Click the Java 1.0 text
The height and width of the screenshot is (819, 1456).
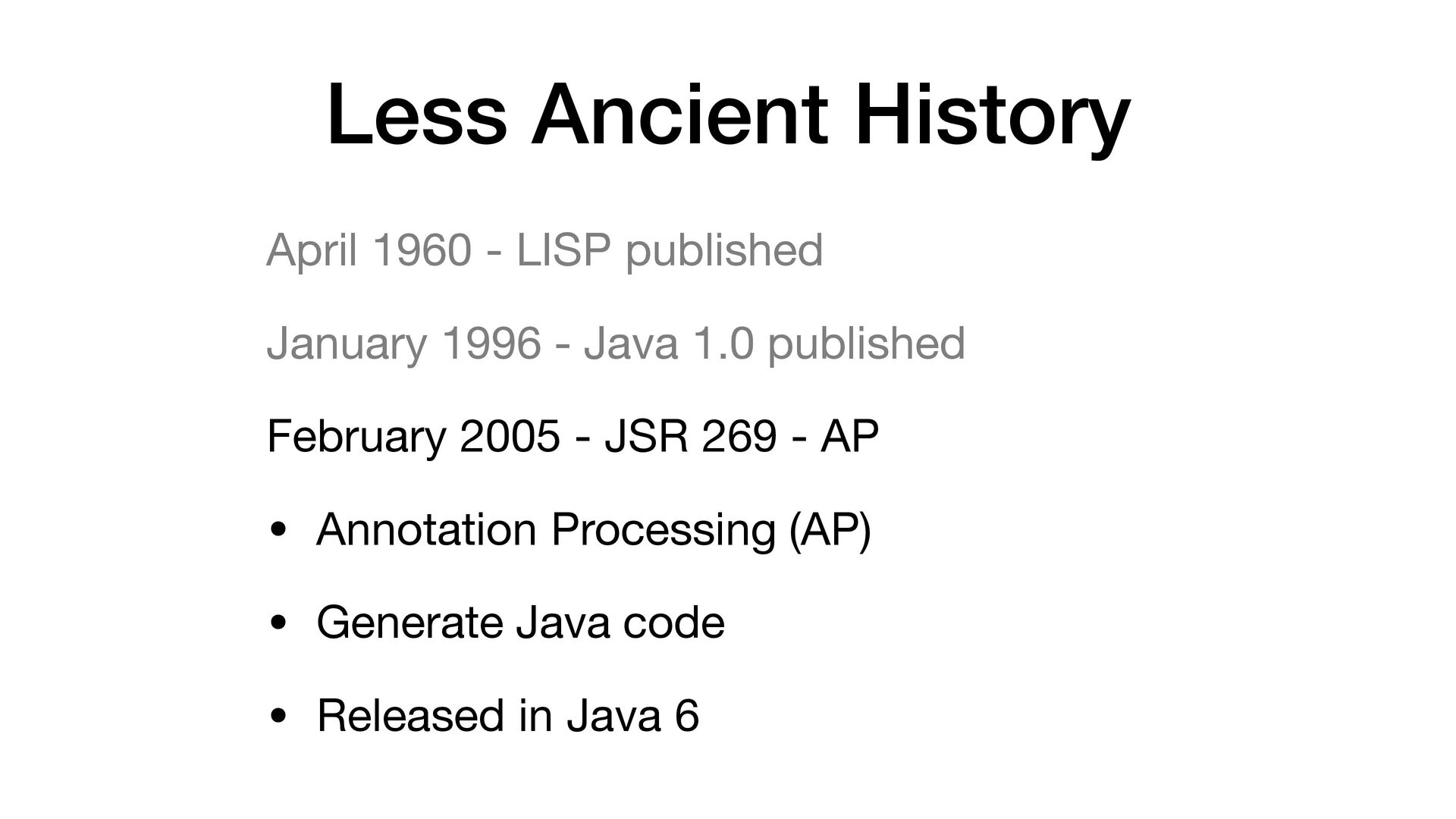coord(668,344)
